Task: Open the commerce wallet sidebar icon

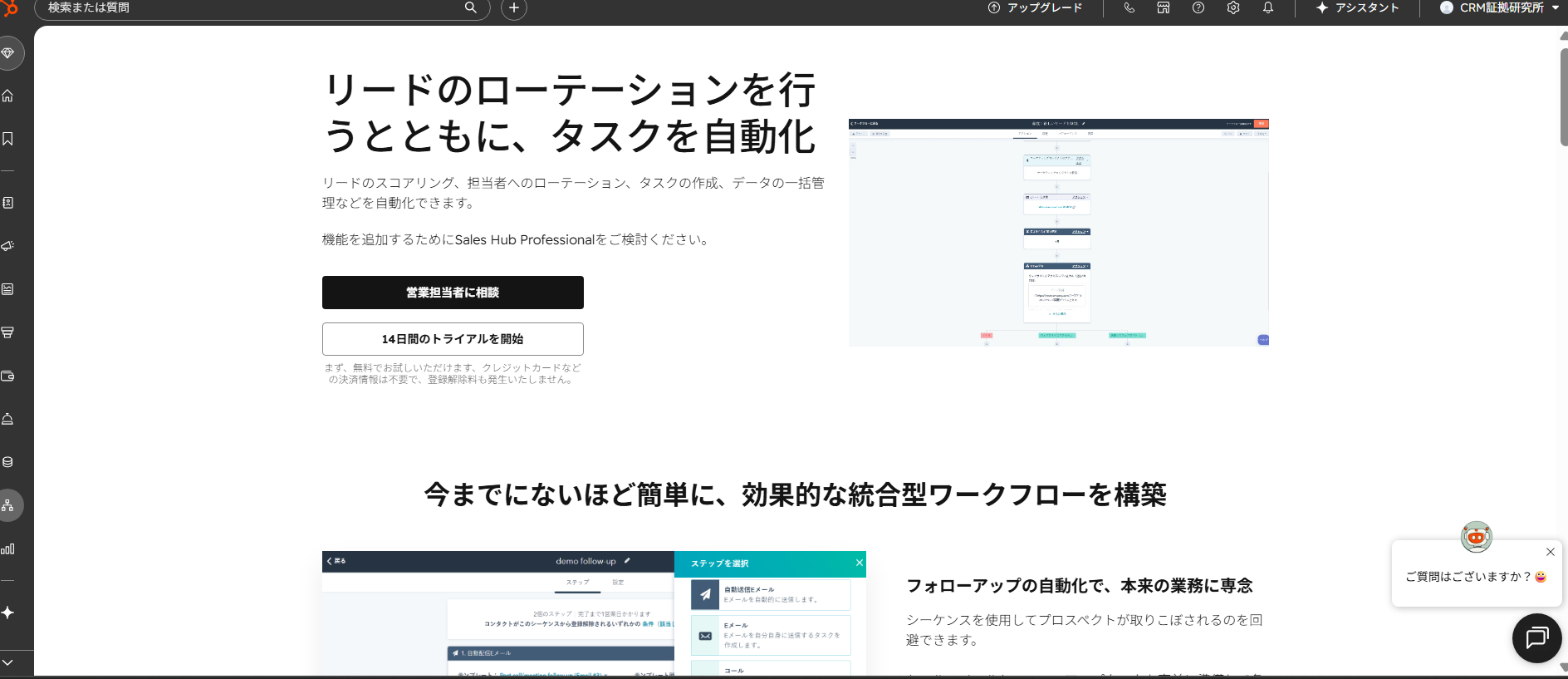Action: pos(8,376)
